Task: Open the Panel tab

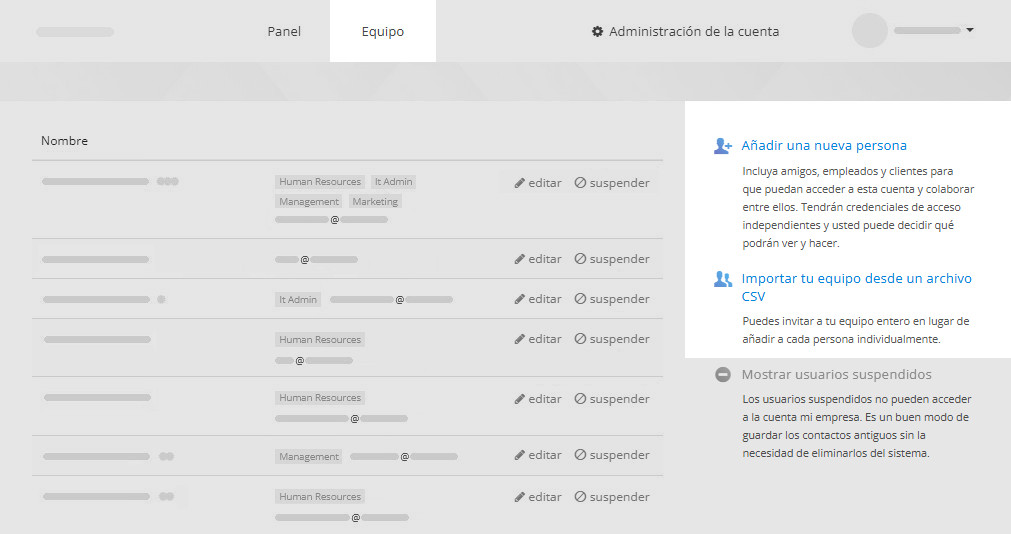Action: [284, 32]
